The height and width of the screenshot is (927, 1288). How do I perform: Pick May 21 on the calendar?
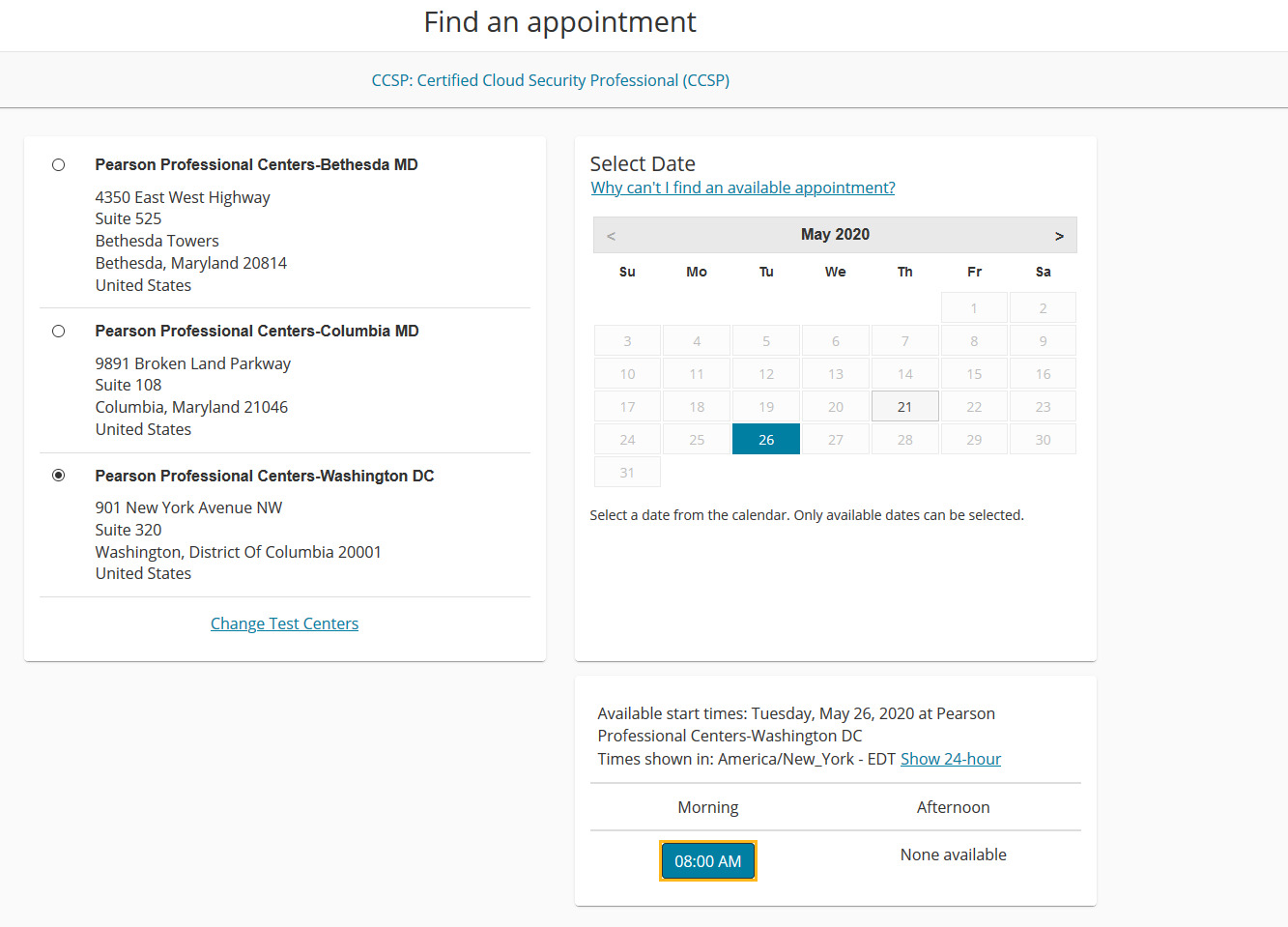click(x=904, y=407)
